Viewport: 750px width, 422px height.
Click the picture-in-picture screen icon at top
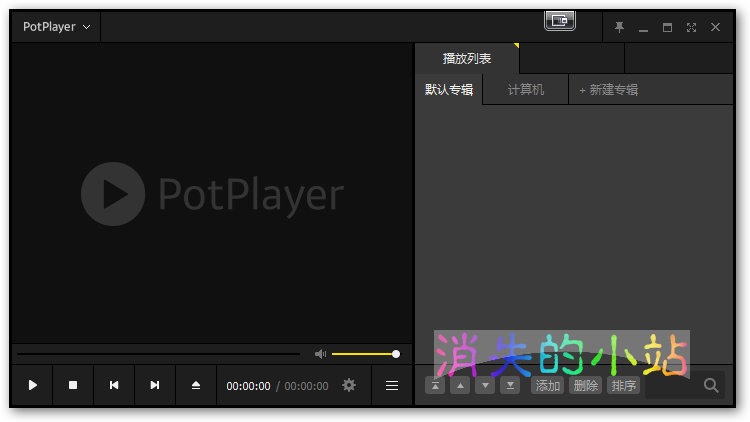[x=560, y=21]
